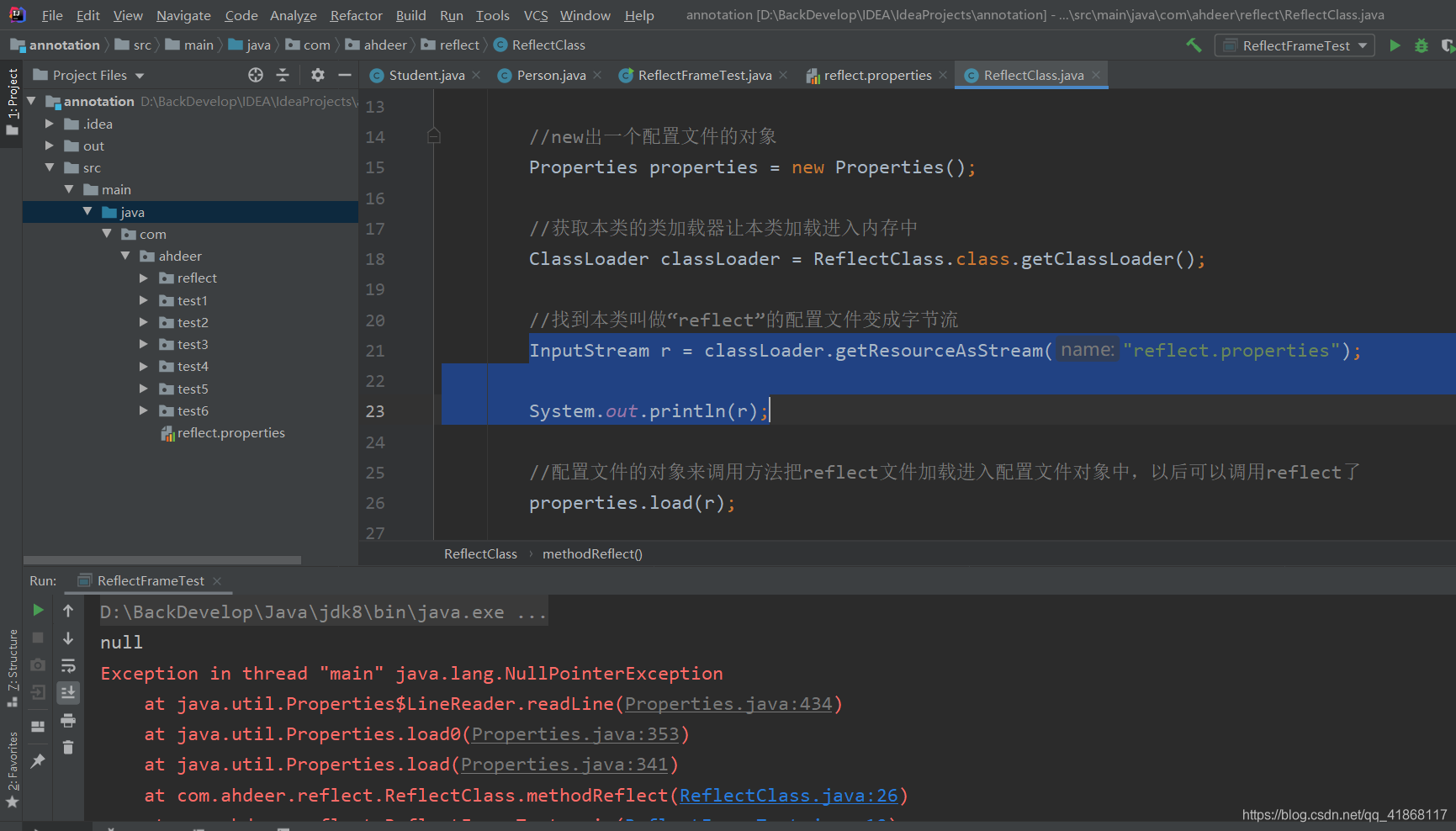
Task: Clear the console with the trash icon
Action: 68,747
